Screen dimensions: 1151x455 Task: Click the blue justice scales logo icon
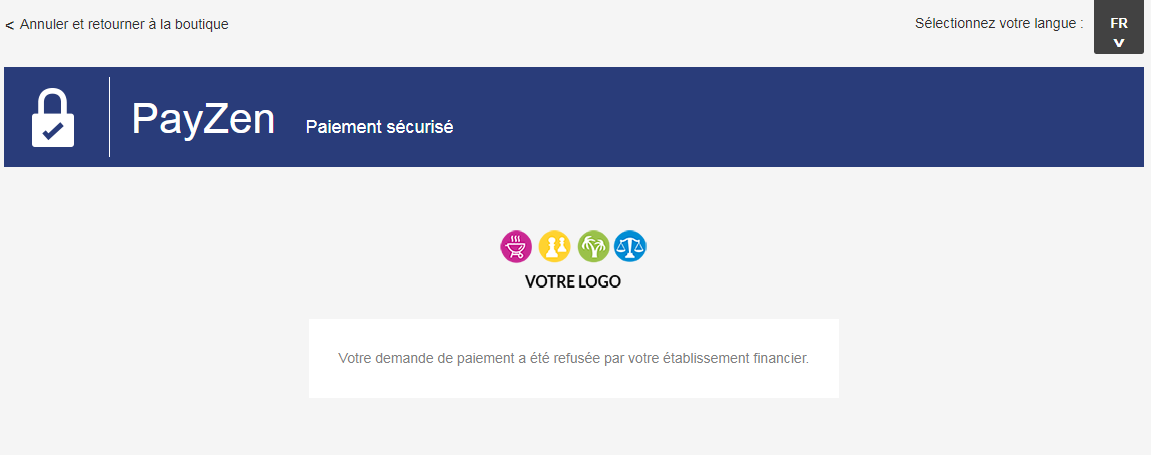tap(631, 247)
